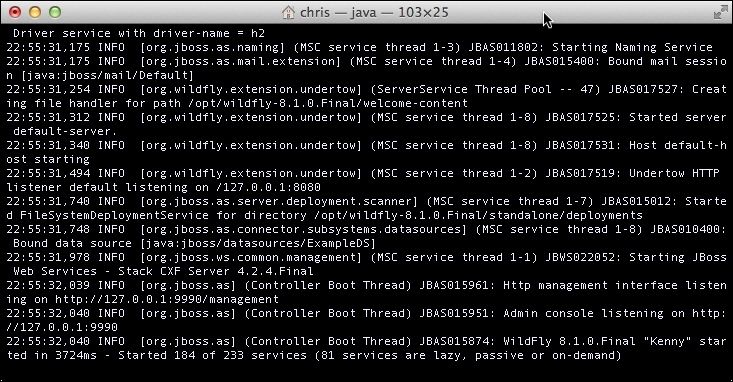Click the green zoom window button

55,12
